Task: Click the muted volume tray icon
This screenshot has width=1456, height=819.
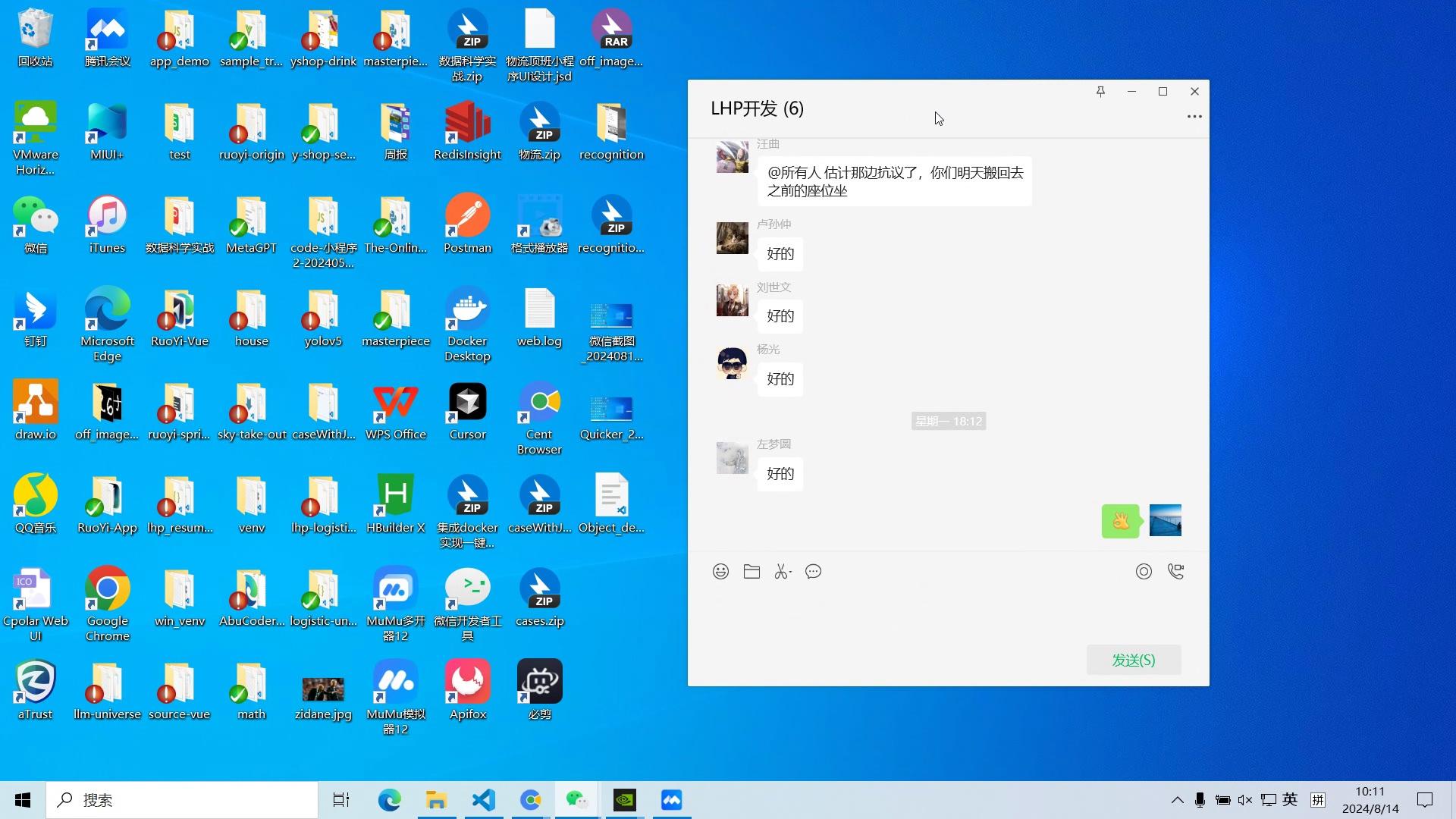Action: 1245,800
